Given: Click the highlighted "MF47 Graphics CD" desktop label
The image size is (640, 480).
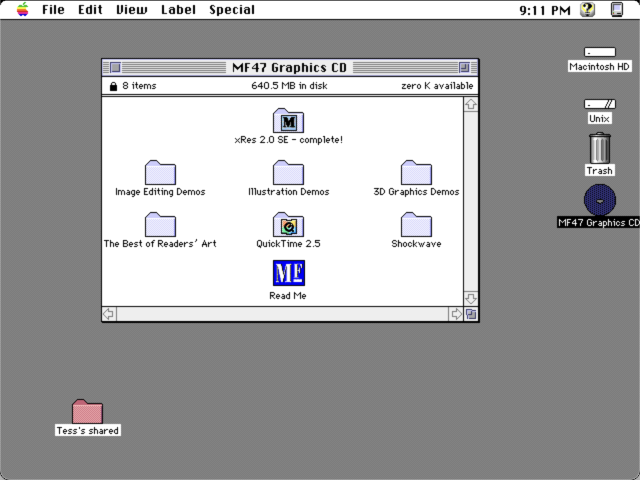Looking at the screenshot, I should (x=598, y=222).
